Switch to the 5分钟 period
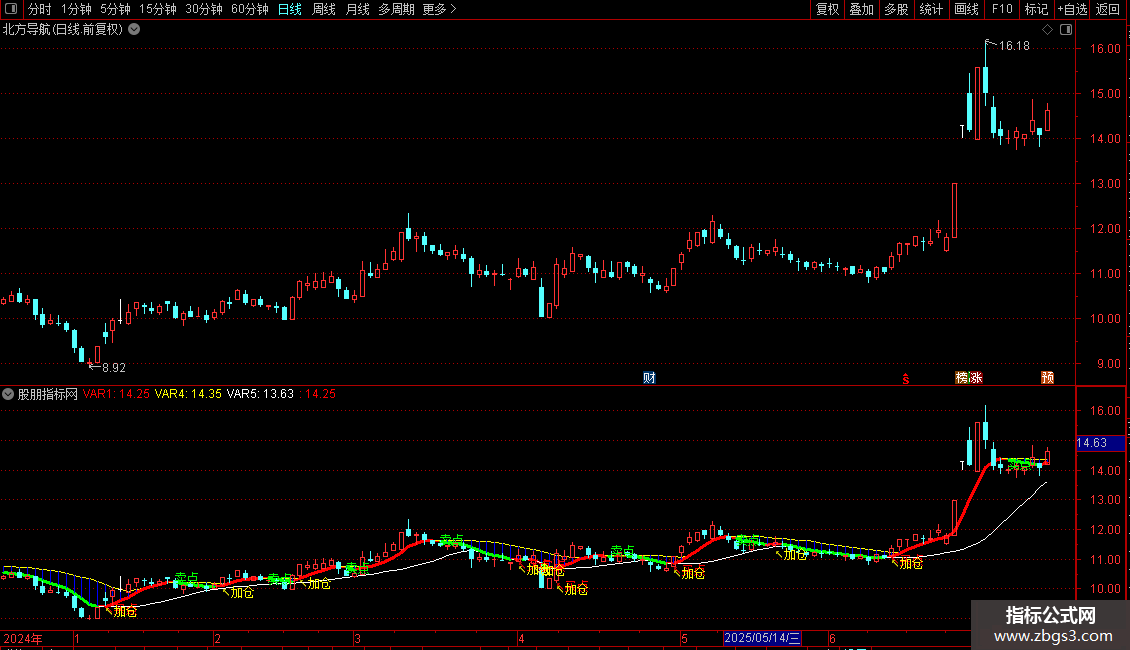Image resolution: width=1130 pixels, height=650 pixels. (115, 9)
